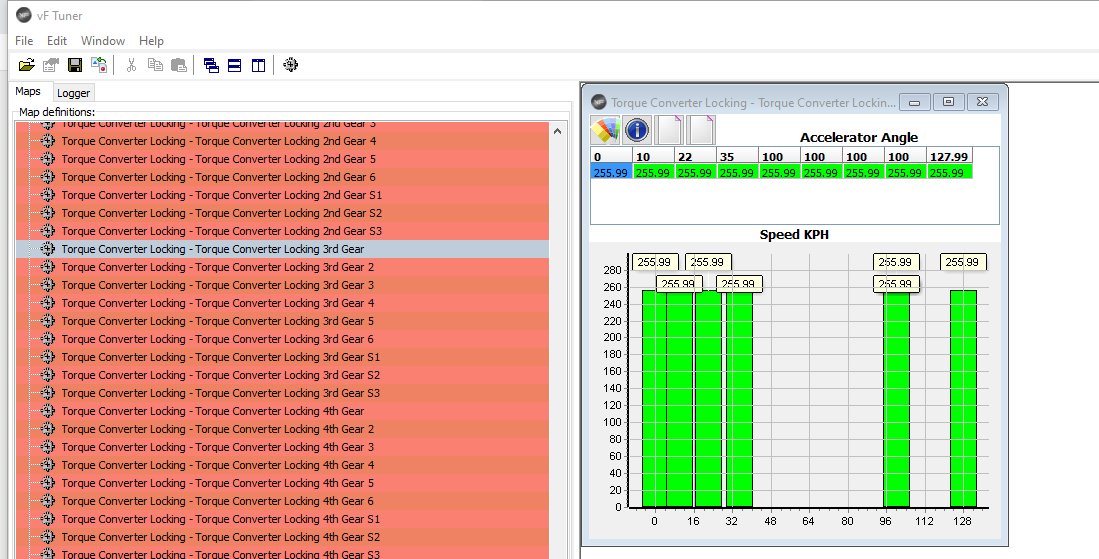The width and height of the screenshot is (1099, 559).
Task: Cascade windows using the toolbar icon
Action: tap(211, 65)
